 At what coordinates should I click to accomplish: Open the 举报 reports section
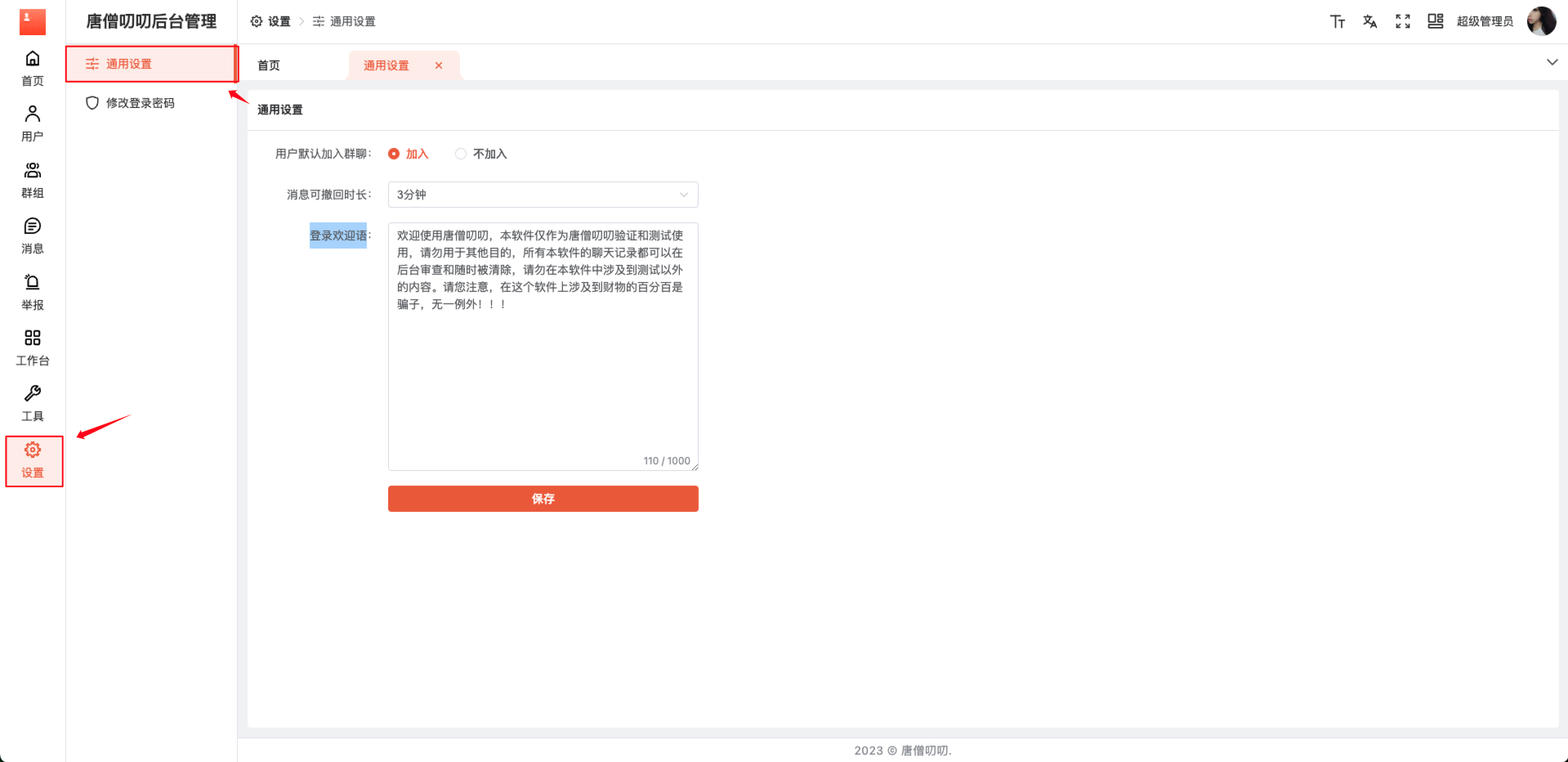click(33, 291)
